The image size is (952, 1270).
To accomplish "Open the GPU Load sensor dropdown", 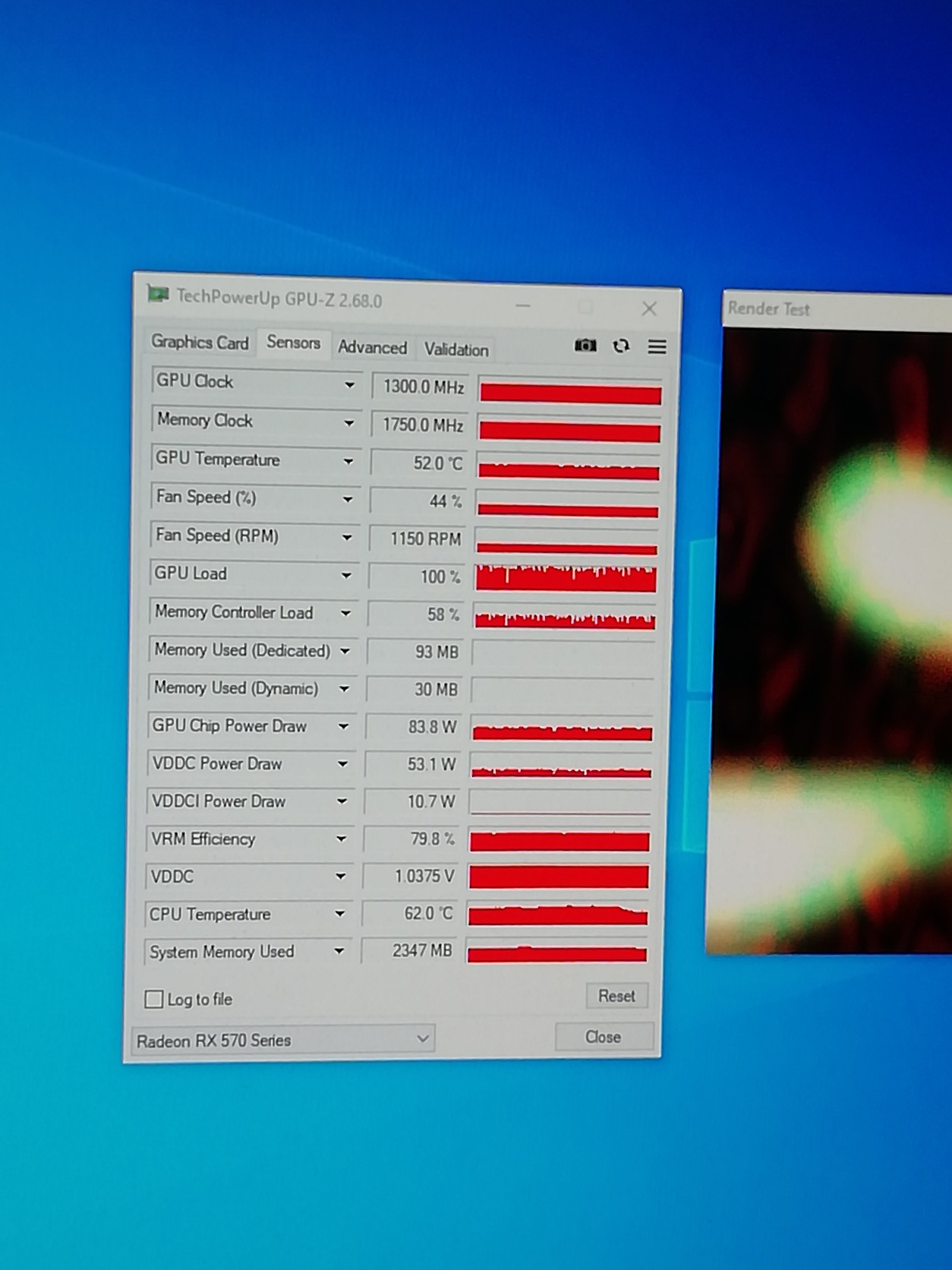I will 345,575.
